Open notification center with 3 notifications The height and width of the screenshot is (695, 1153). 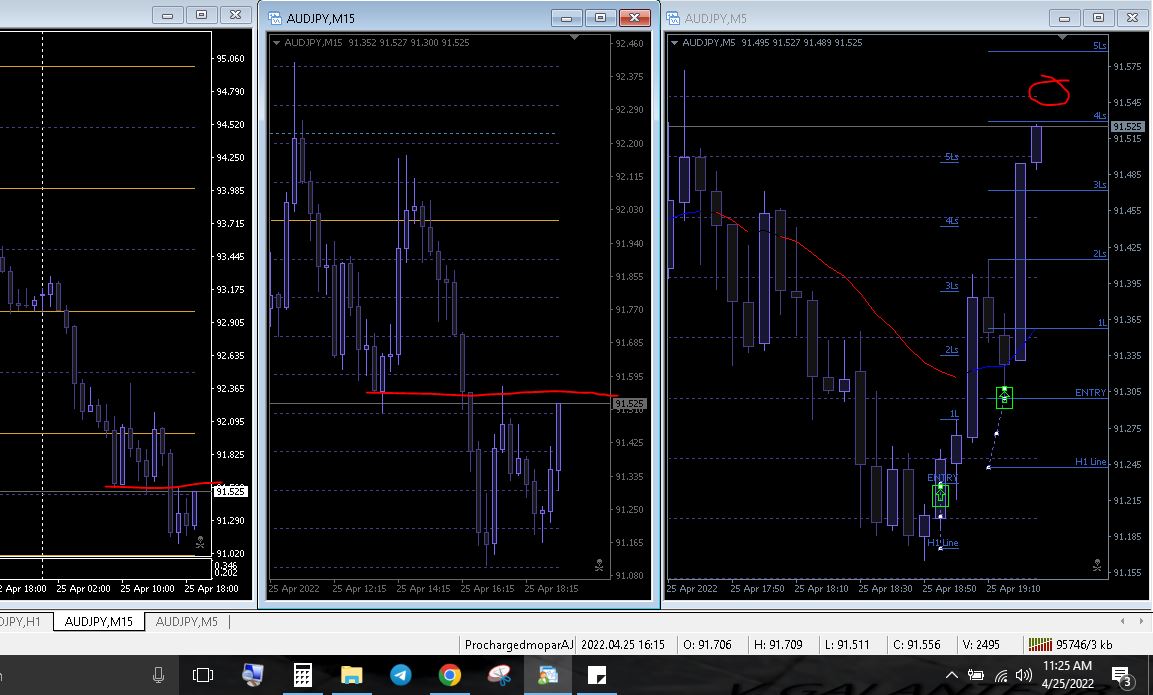tap(1122, 675)
